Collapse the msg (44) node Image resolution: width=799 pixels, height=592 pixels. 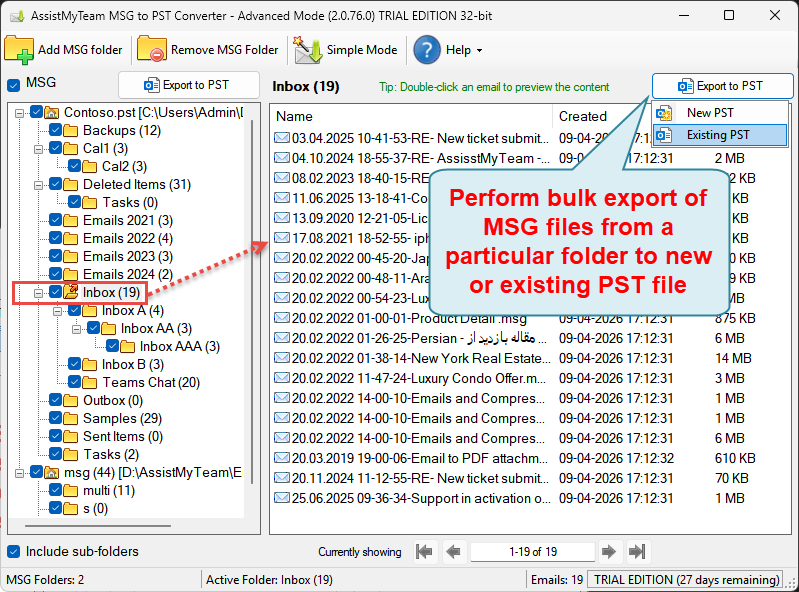[x=19, y=474]
